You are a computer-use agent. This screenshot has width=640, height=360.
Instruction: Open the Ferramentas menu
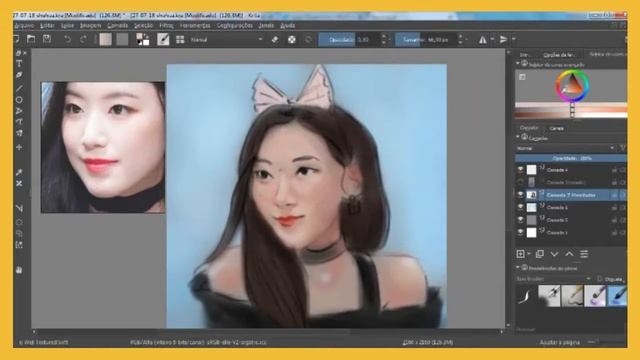click(x=195, y=26)
